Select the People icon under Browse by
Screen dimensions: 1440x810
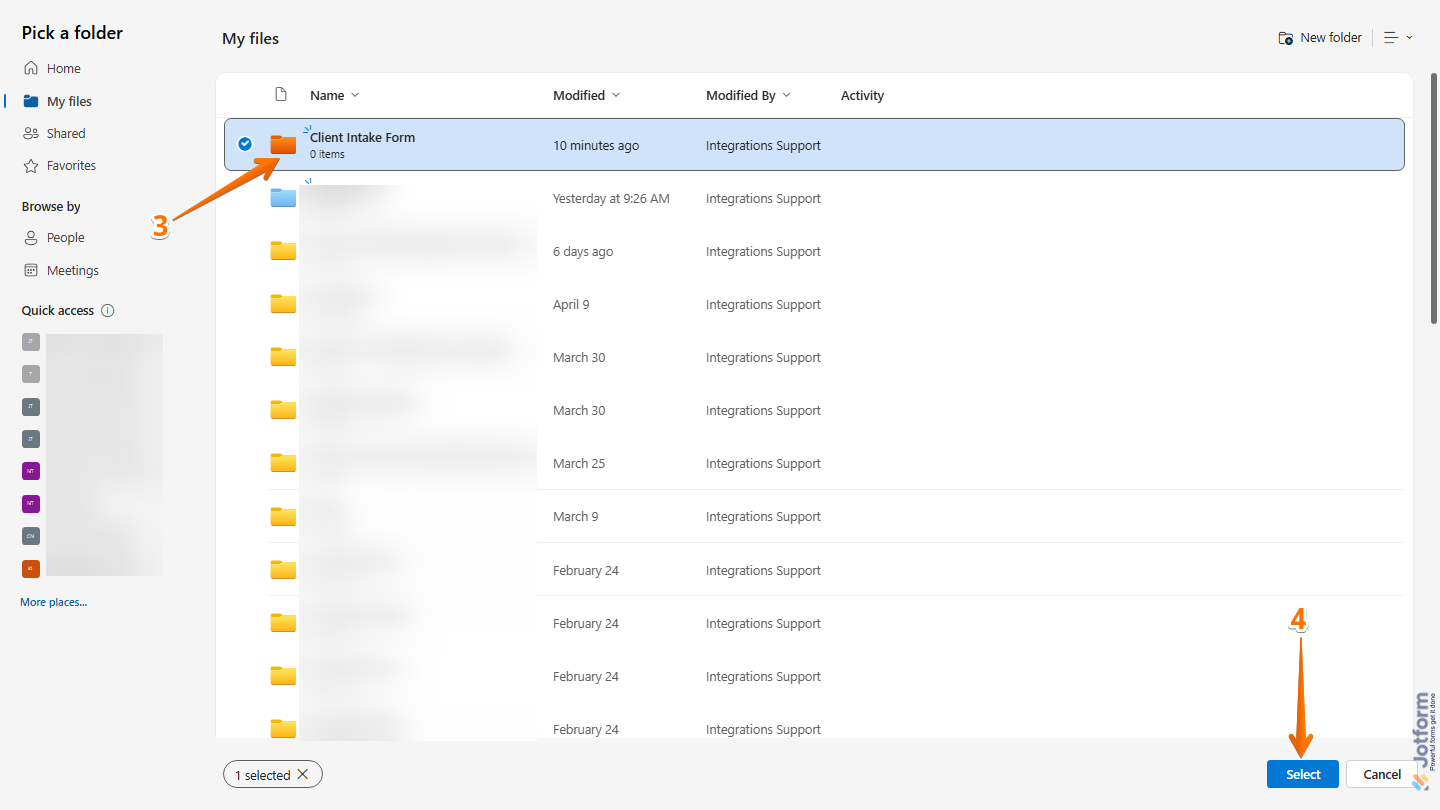tap(33, 237)
